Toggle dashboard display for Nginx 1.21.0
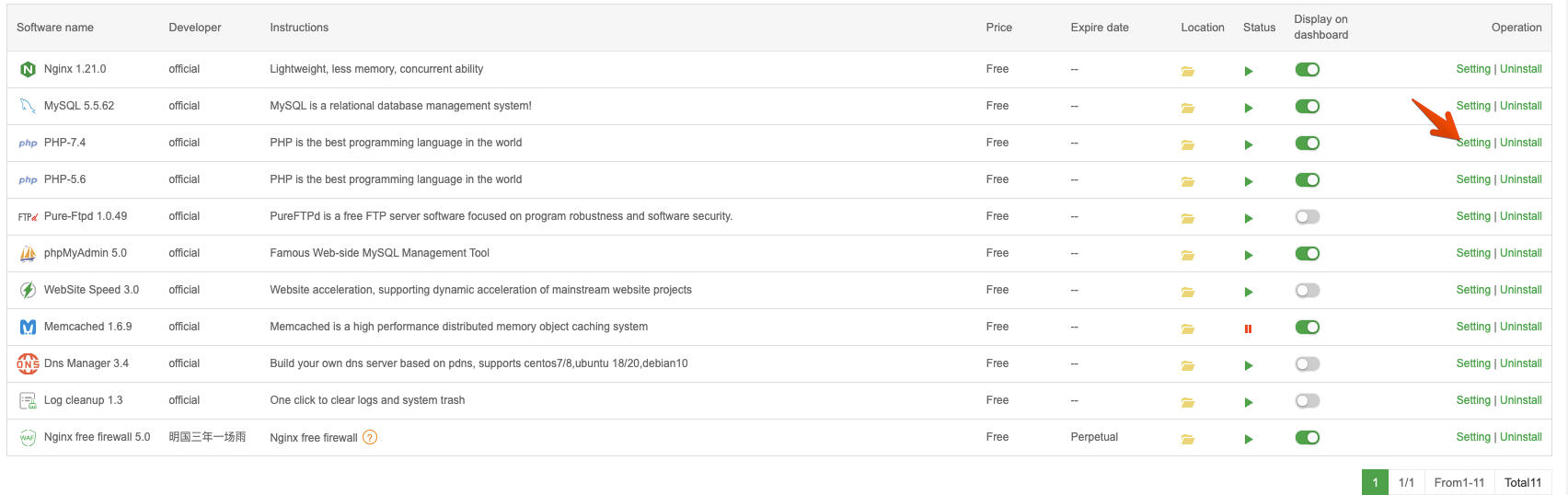This screenshot has width=1568, height=495. 1307,69
